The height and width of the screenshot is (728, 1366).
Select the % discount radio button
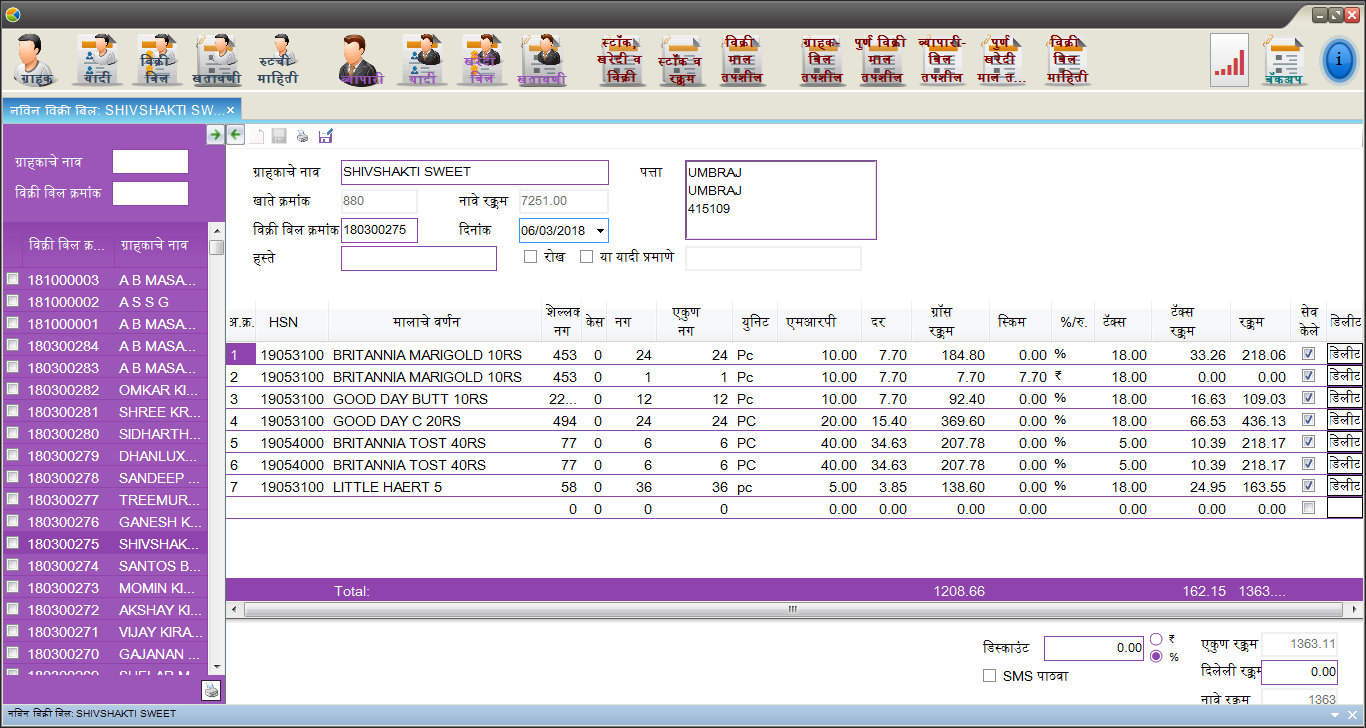(x=1157, y=657)
